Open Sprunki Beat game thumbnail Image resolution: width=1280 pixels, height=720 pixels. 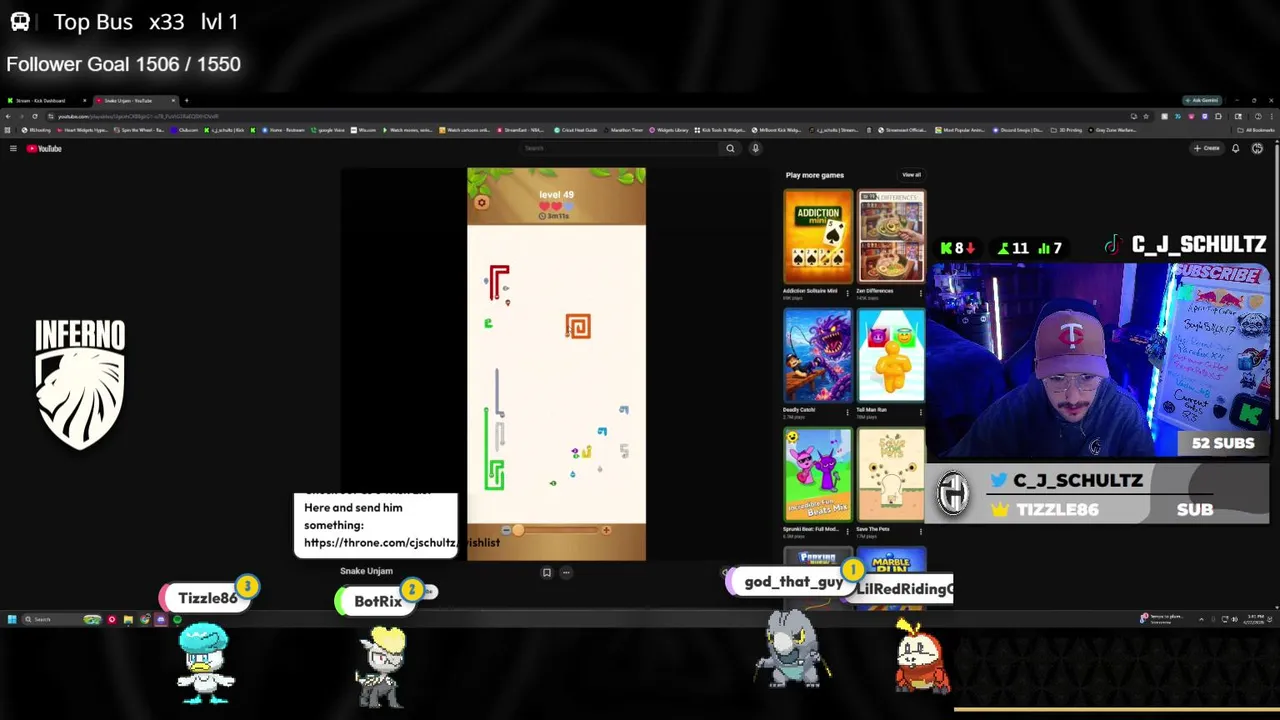[818, 475]
